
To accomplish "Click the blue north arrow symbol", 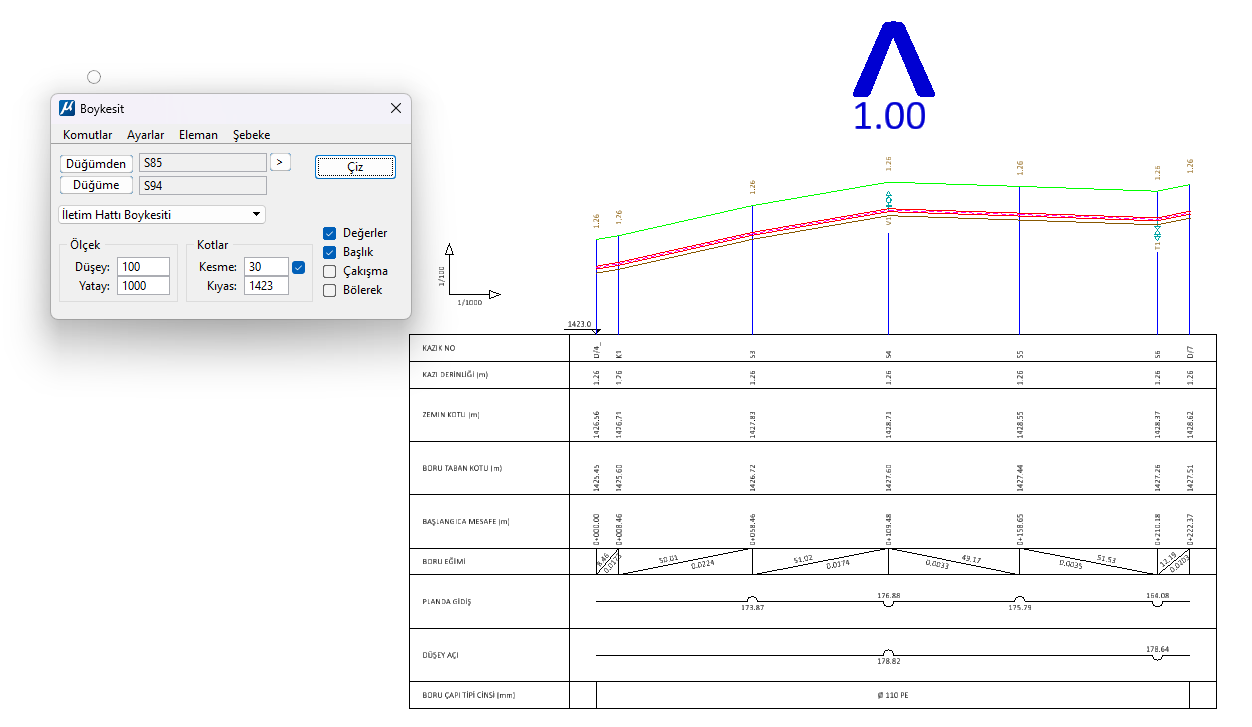I will (893, 59).
